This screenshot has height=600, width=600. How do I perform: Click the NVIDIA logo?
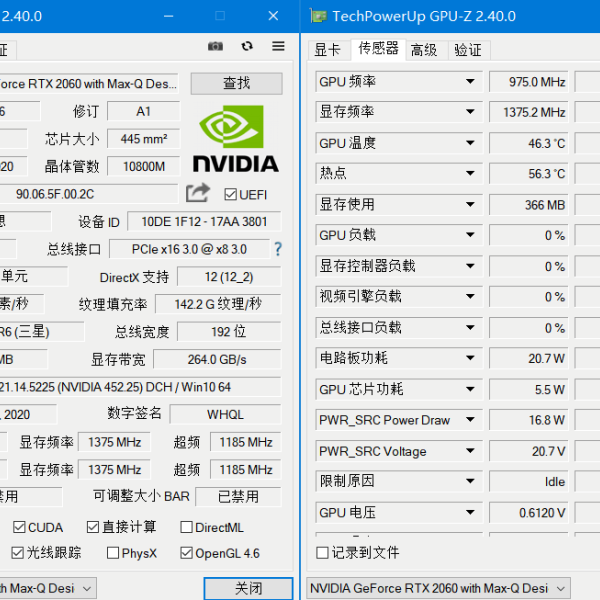pyautogui.click(x=236, y=139)
